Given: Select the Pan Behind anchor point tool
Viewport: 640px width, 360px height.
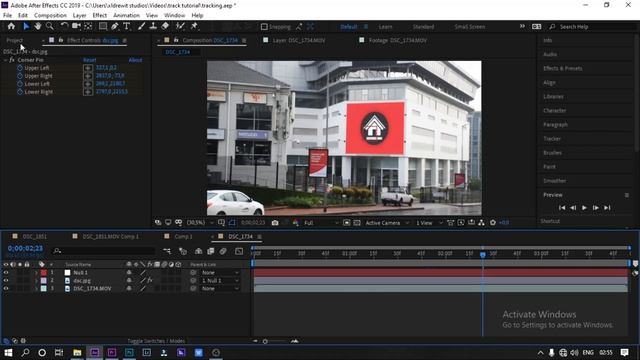Looking at the screenshot, I should [x=88, y=26].
